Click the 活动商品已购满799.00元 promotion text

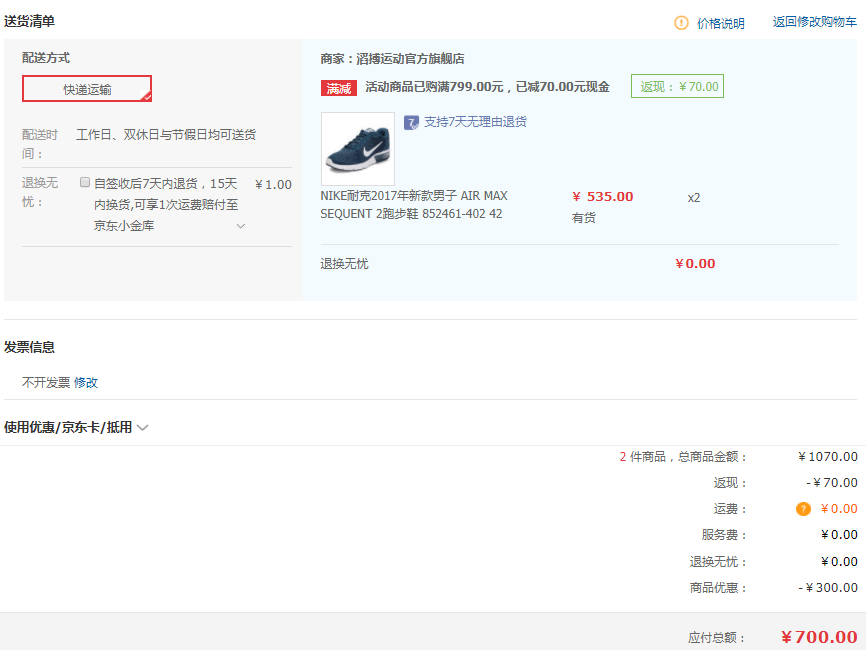pyautogui.click(x=487, y=87)
